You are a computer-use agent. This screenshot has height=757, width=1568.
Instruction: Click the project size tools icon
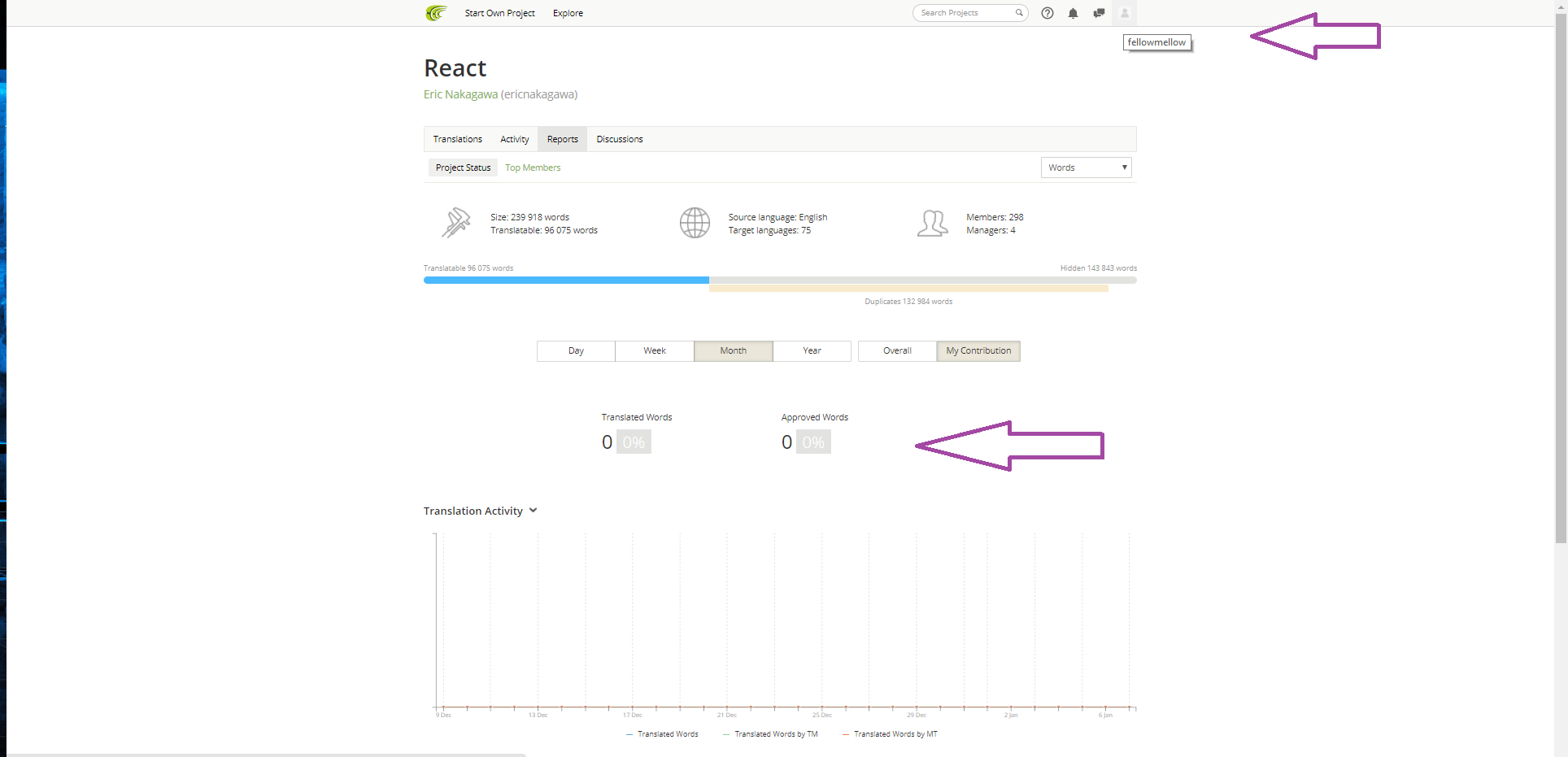tap(456, 223)
